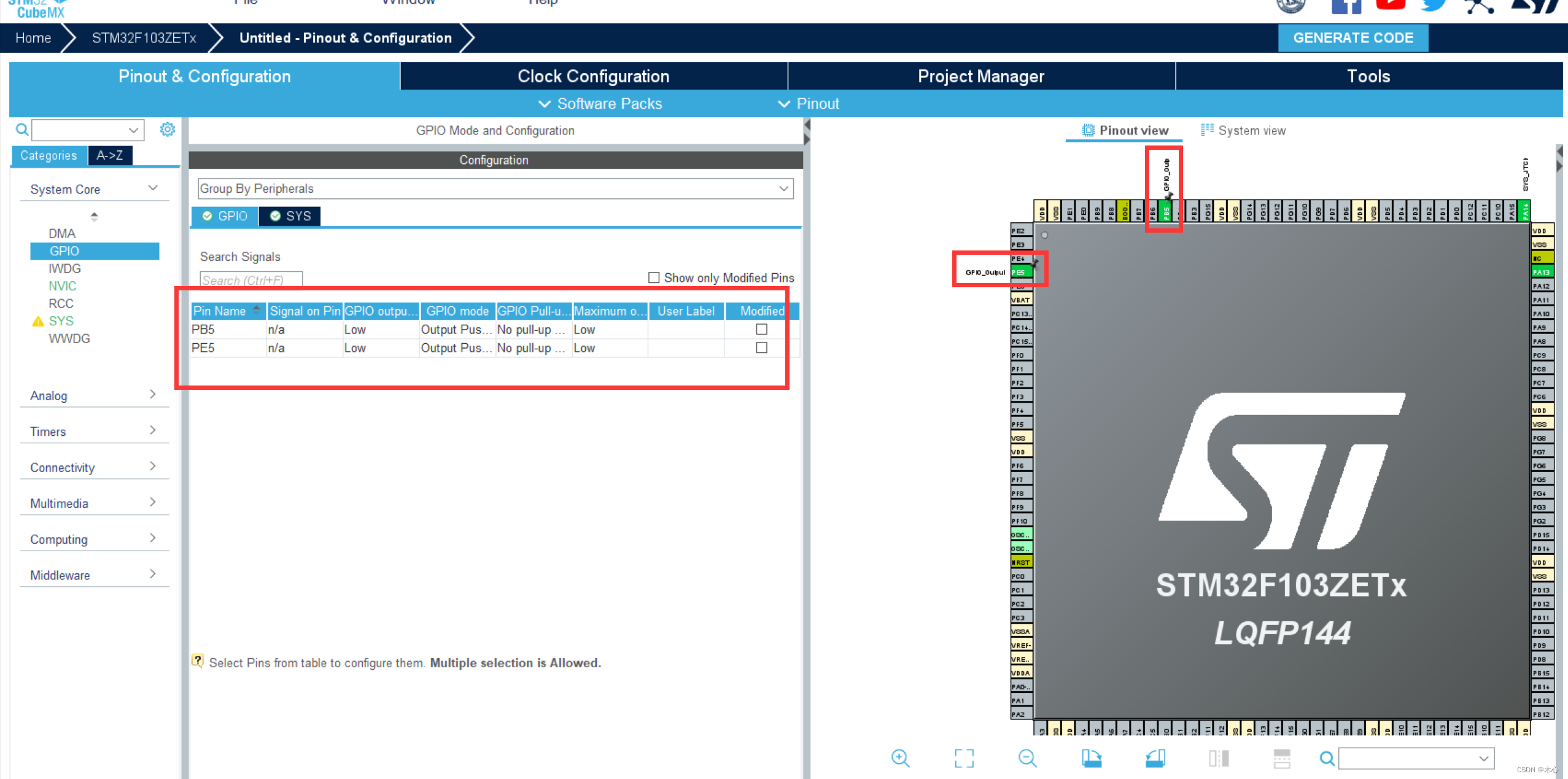Select IWDG under System Core
Viewport: 1568px width, 779px height.
64,268
